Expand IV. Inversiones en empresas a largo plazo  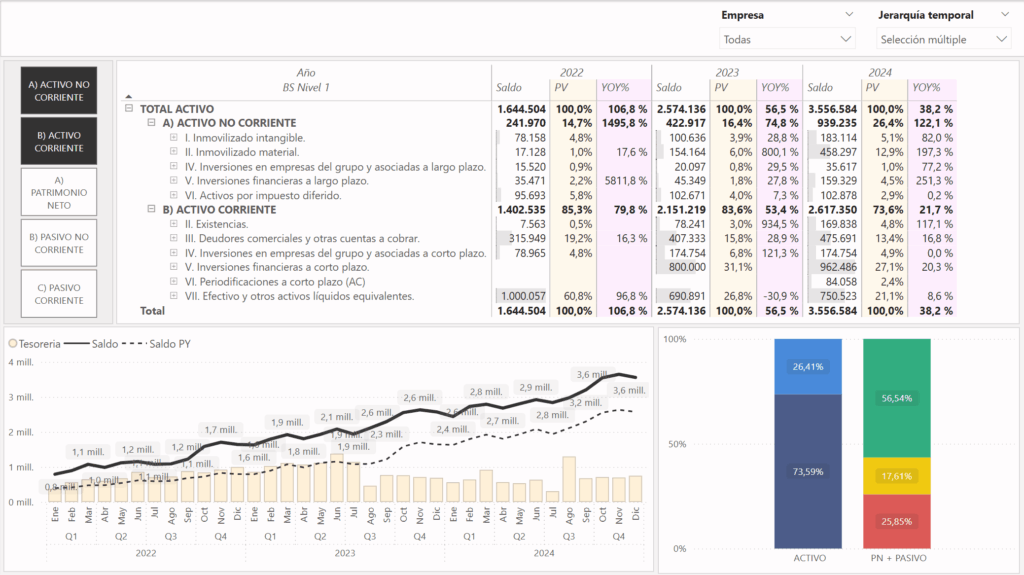tap(174, 166)
